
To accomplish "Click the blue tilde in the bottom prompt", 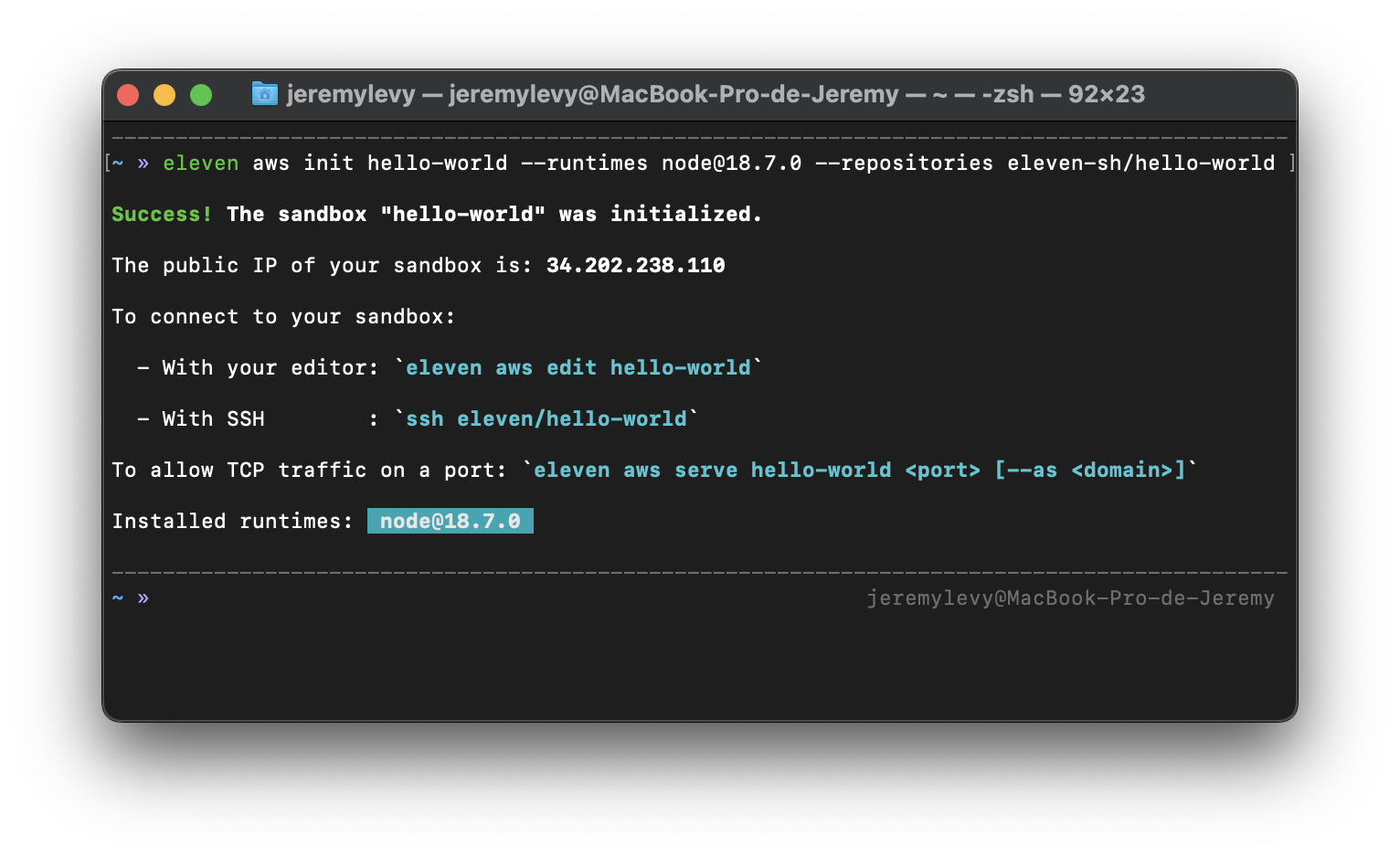I will tap(117, 598).
